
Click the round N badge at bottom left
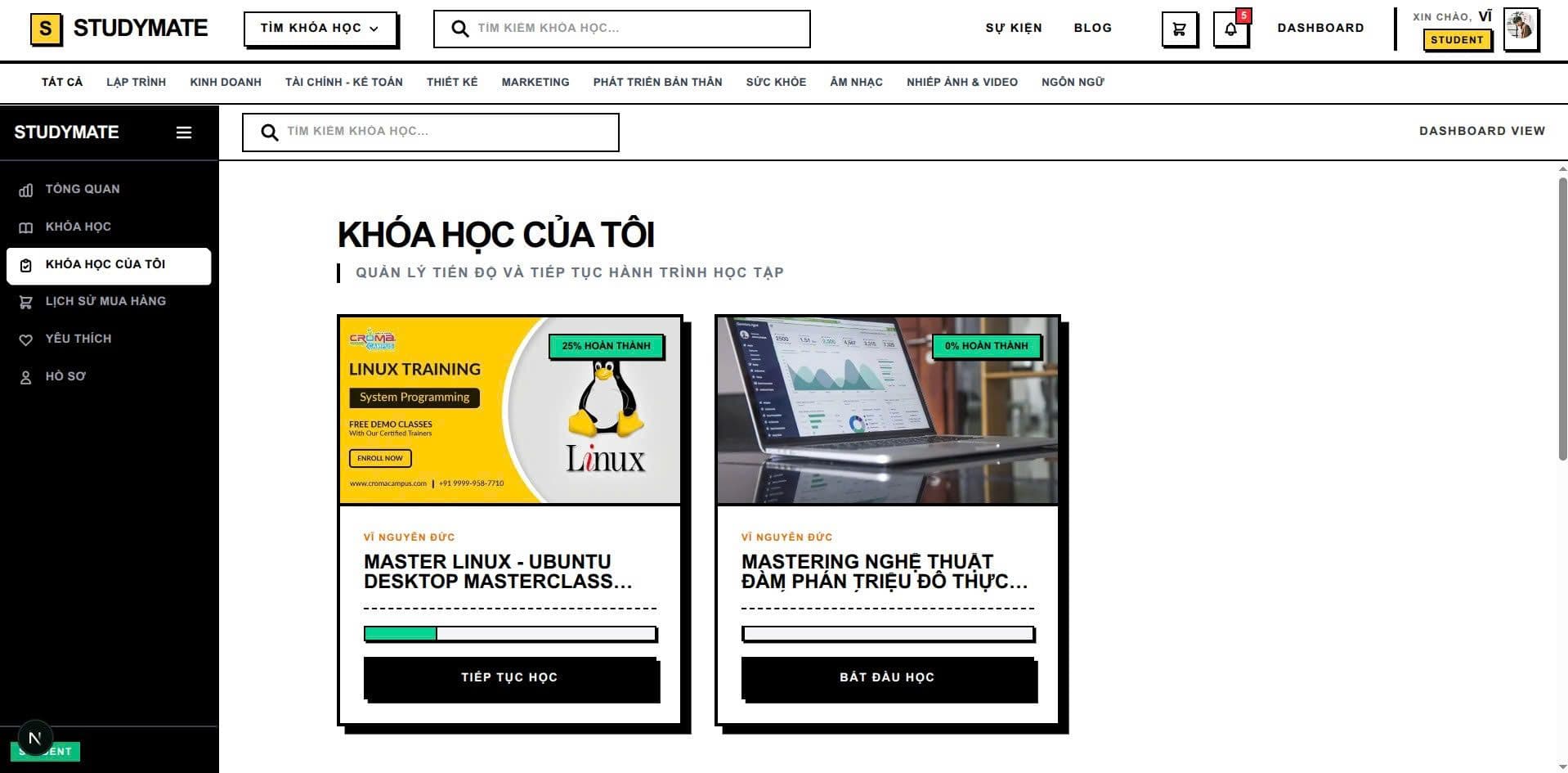click(x=35, y=738)
